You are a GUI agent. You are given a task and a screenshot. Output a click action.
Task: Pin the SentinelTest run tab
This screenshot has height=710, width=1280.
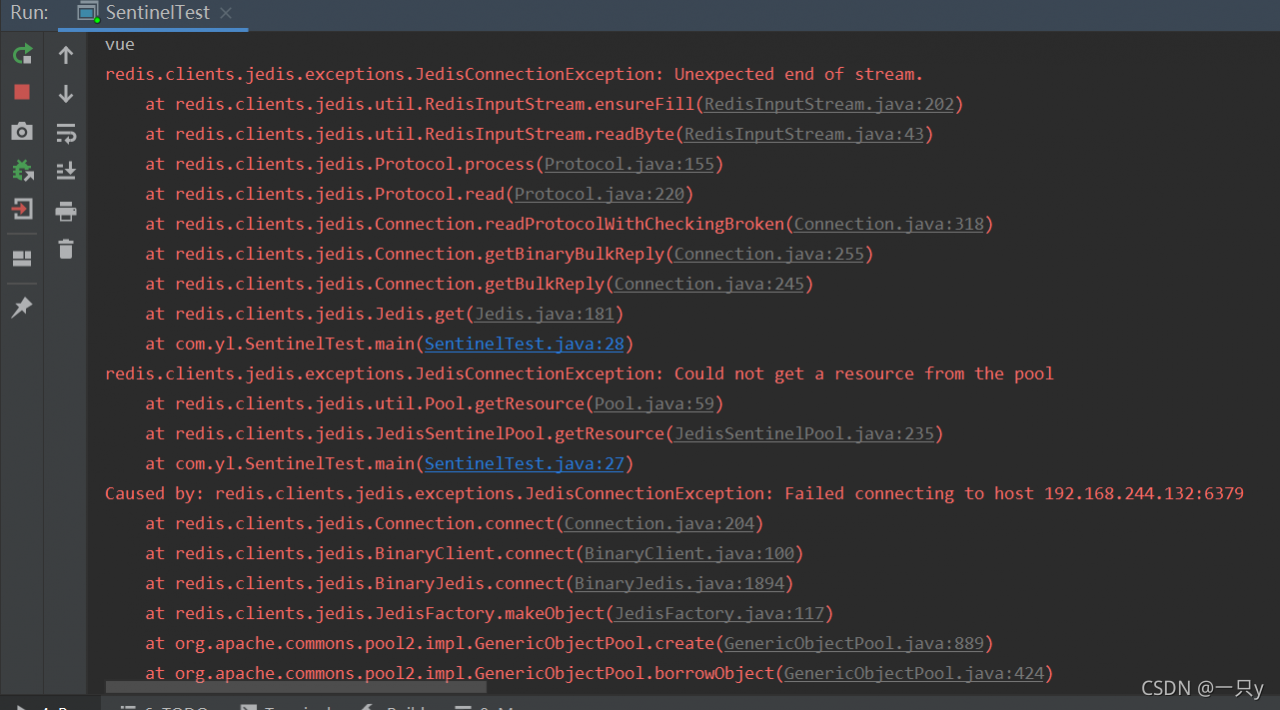22,308
